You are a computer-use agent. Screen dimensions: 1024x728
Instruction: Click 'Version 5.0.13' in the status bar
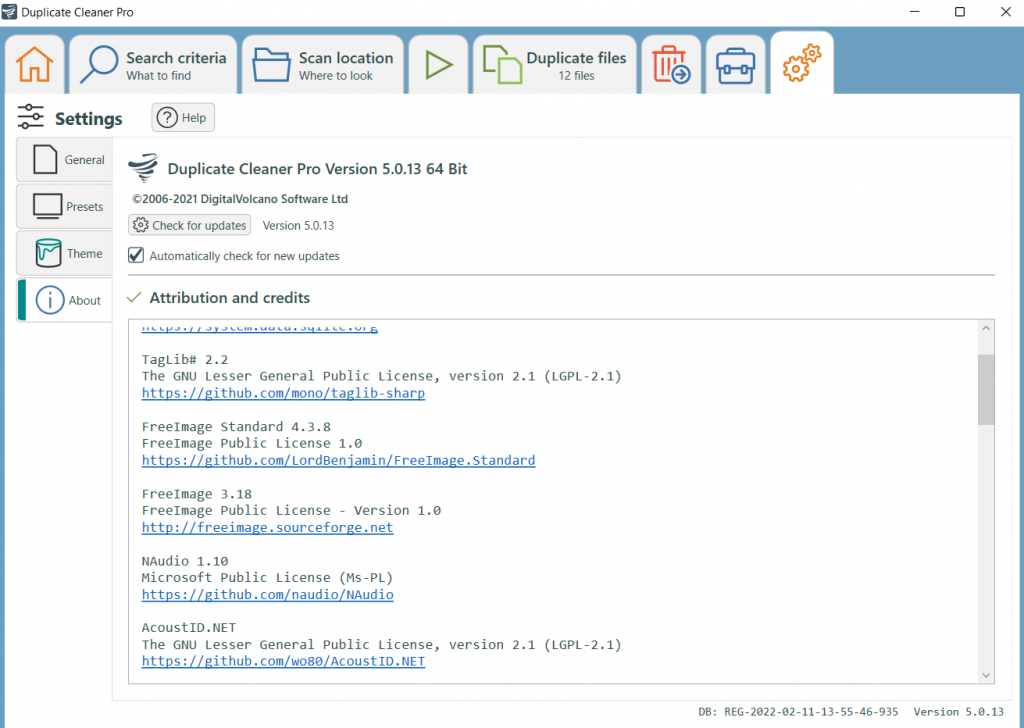(x=959, y=712)
